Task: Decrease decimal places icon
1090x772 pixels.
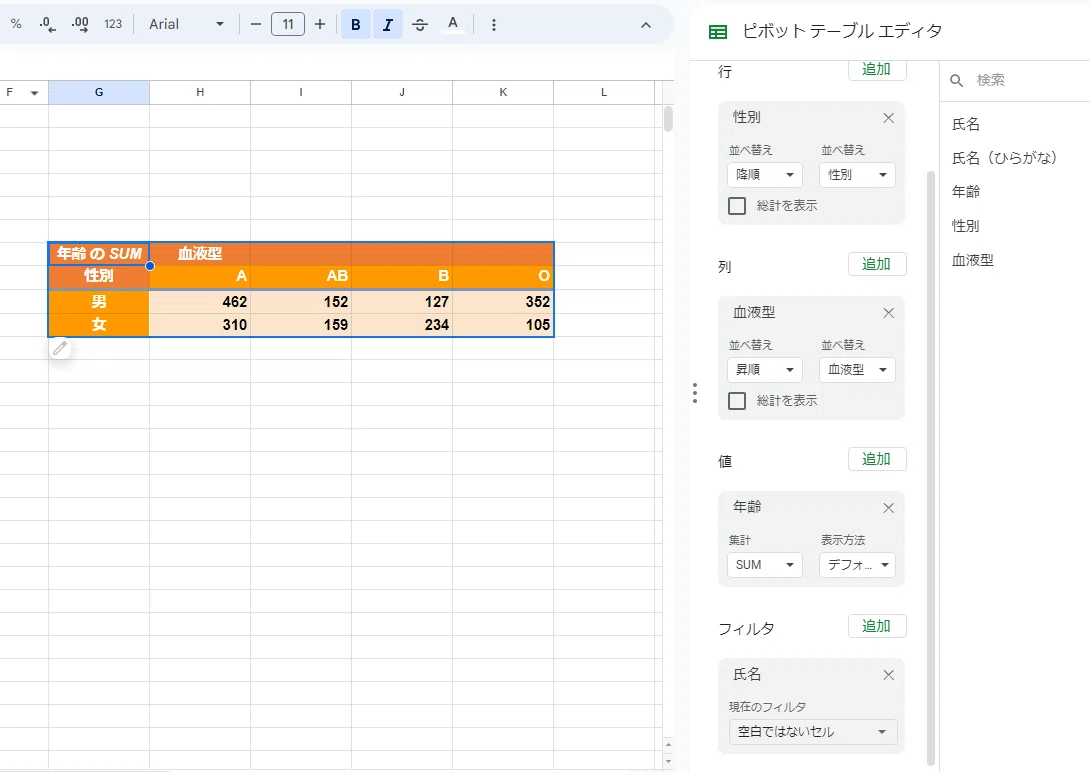Action: point(47,24)
